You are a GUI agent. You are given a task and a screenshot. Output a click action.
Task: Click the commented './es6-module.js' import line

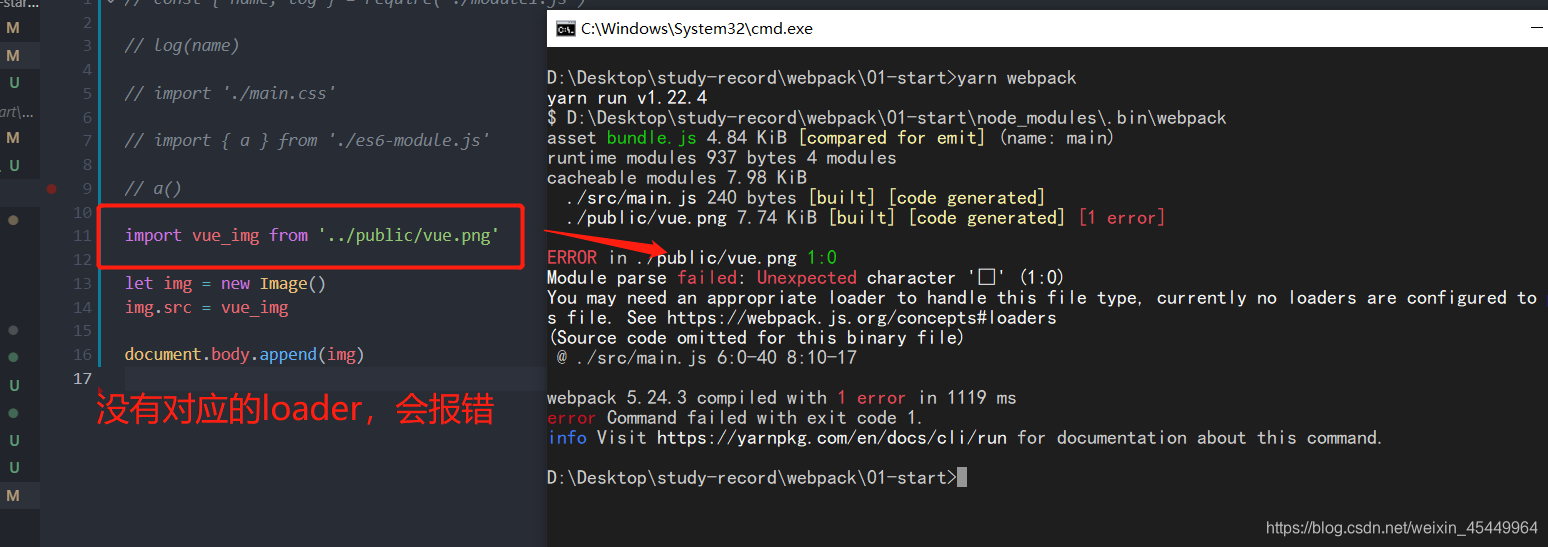307,140
